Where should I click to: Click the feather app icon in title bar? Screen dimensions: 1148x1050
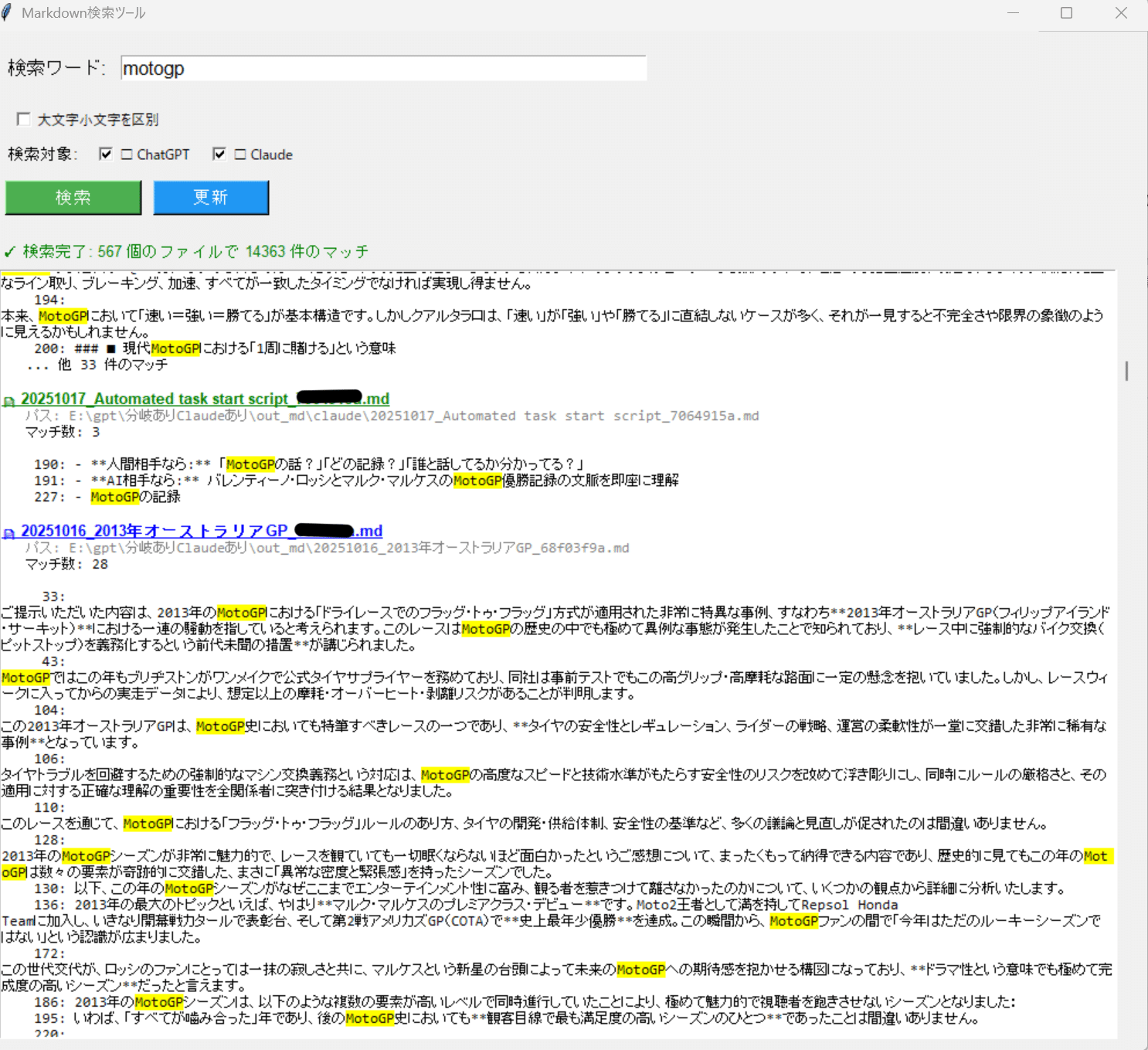[x=7, y=13]
